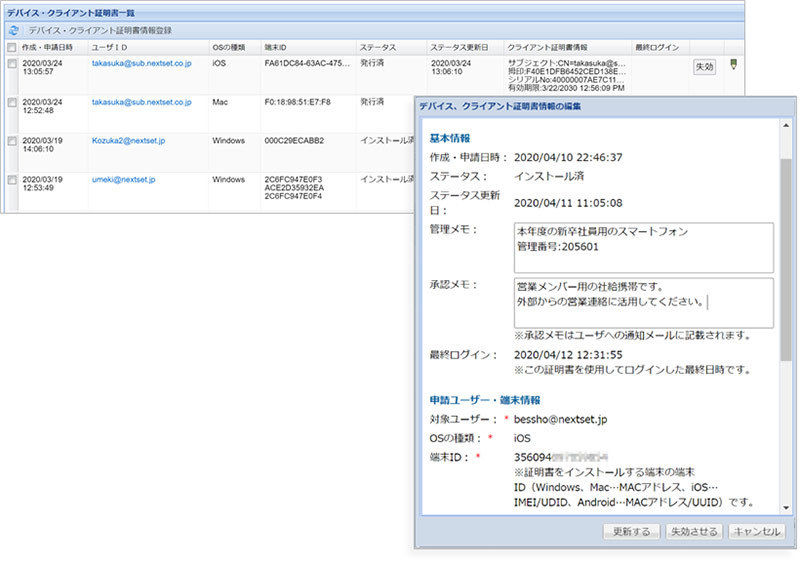Open デバイス・クライアント証明書情報登録 in toolbar
The height and width of the screenshot is (565, 800).
[99, 31]
